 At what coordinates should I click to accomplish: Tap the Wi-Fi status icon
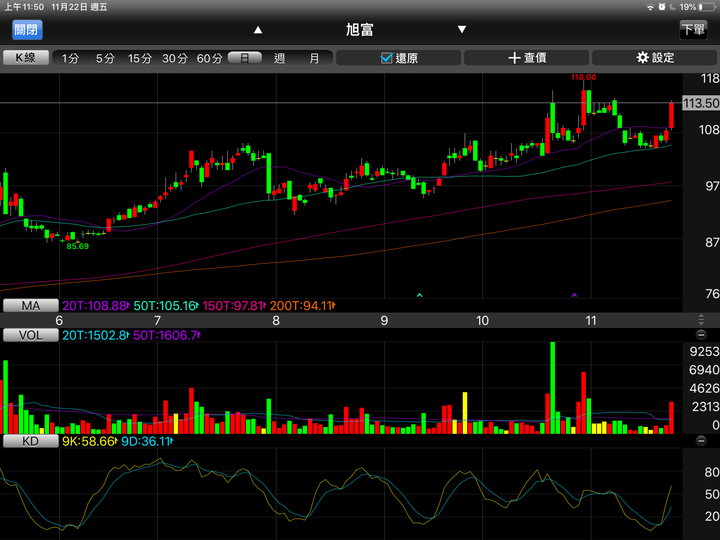(x=650, y=7)
